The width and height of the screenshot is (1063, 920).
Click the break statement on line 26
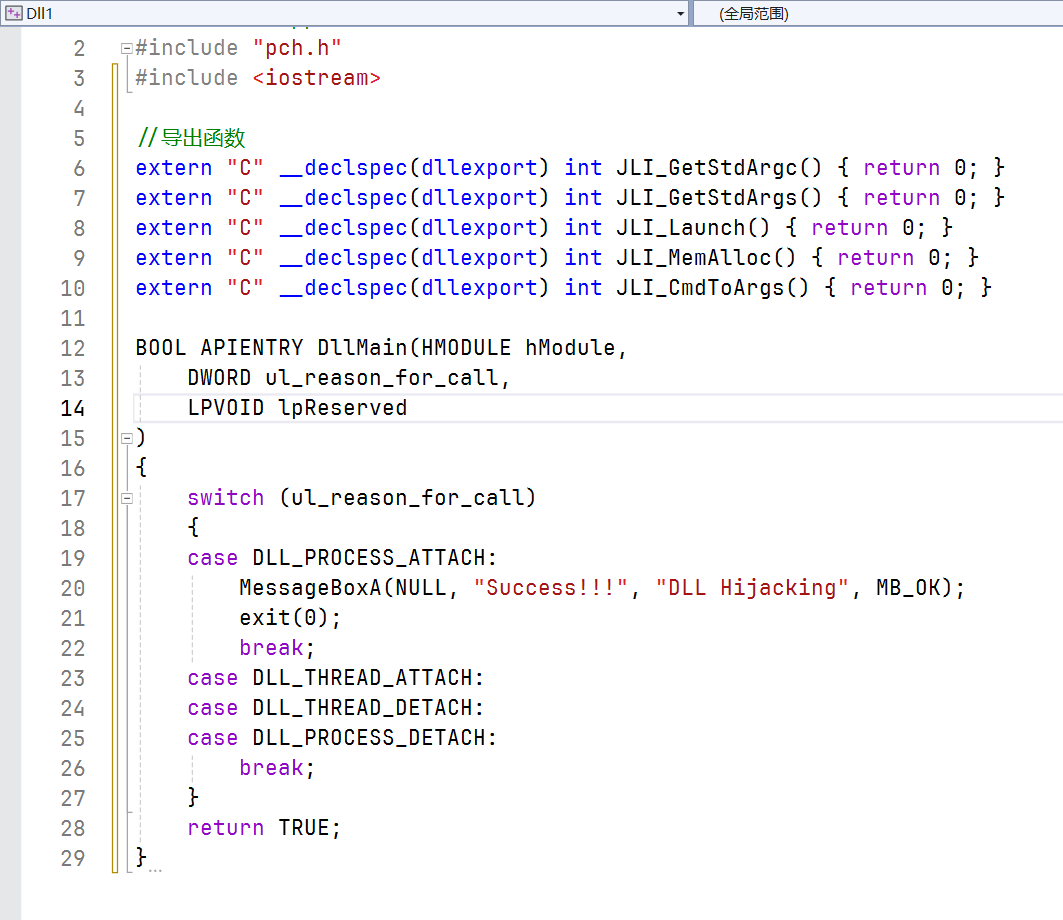pyautogui.click(x=277, y=768)
